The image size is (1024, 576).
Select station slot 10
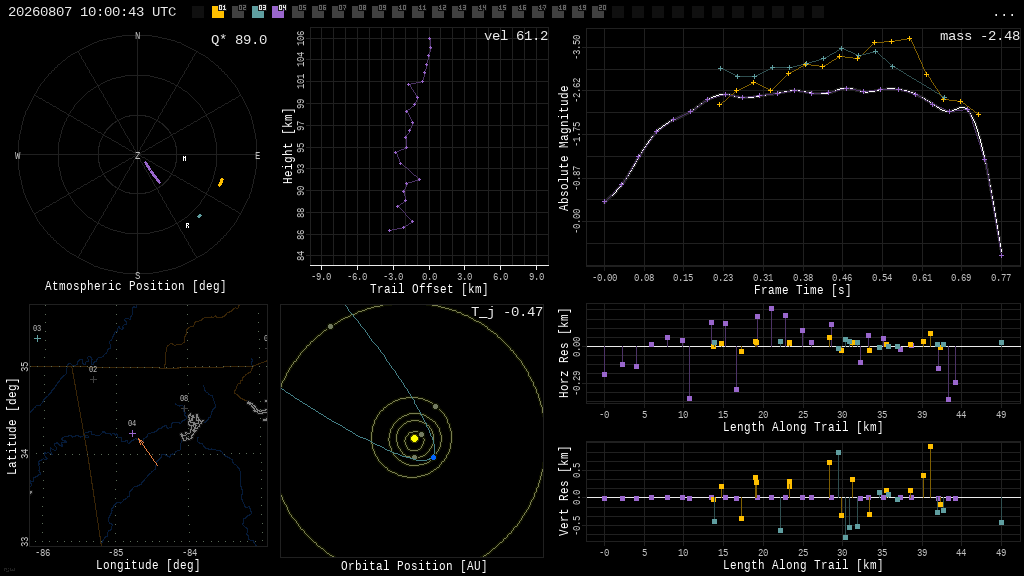(398, 11)
